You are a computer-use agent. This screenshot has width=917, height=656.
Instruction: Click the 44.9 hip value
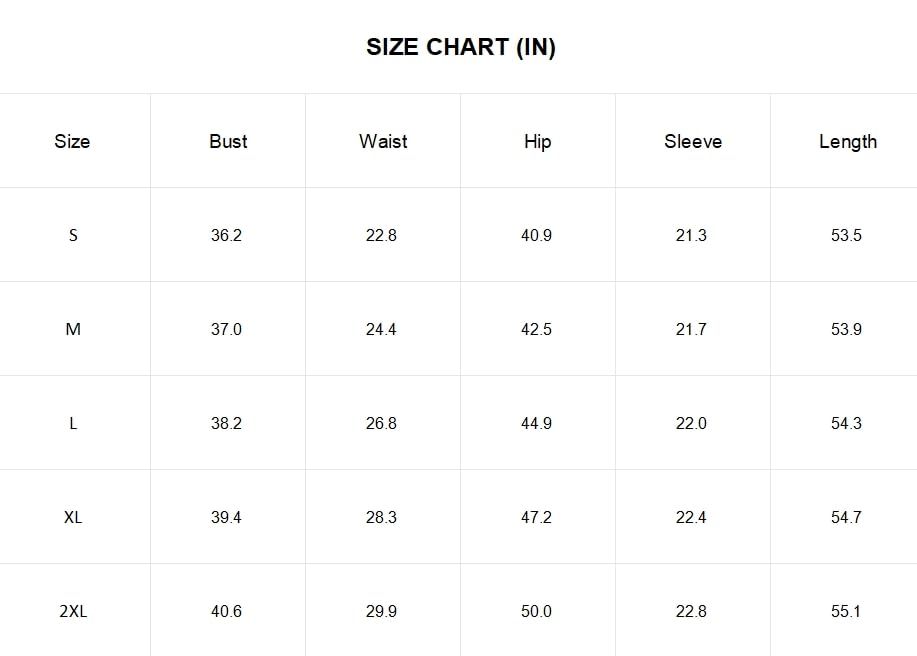[x=536, y=423]
